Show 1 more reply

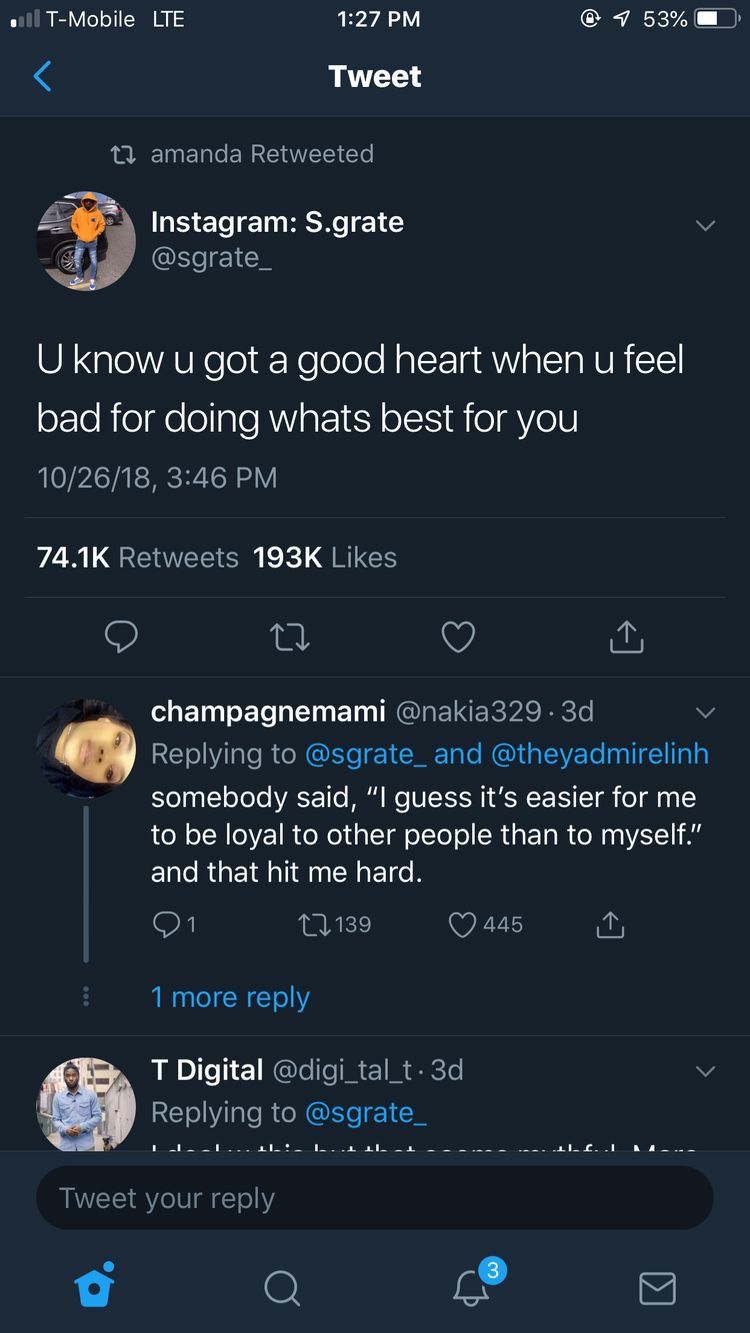pos(230,997)
